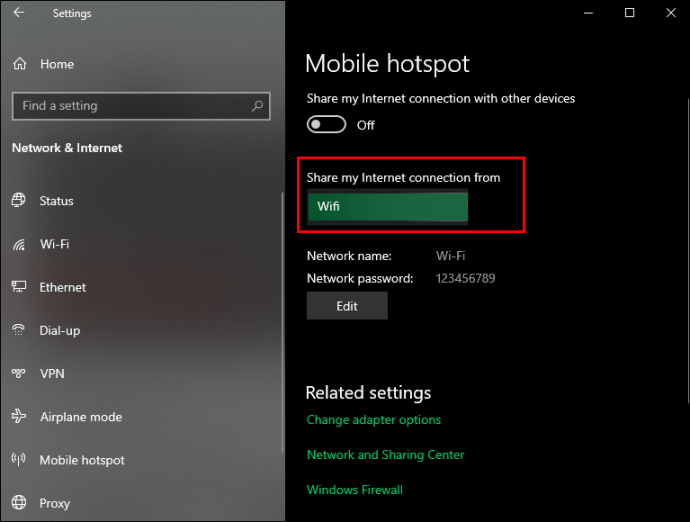690x522 pixels.
Task: Click the sidebar vertical scrollbar
Action: point(282,323)
